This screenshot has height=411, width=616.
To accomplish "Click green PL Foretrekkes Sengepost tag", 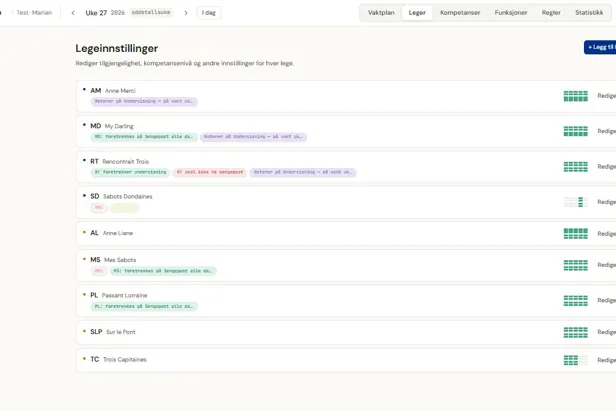I will point(144,306).
